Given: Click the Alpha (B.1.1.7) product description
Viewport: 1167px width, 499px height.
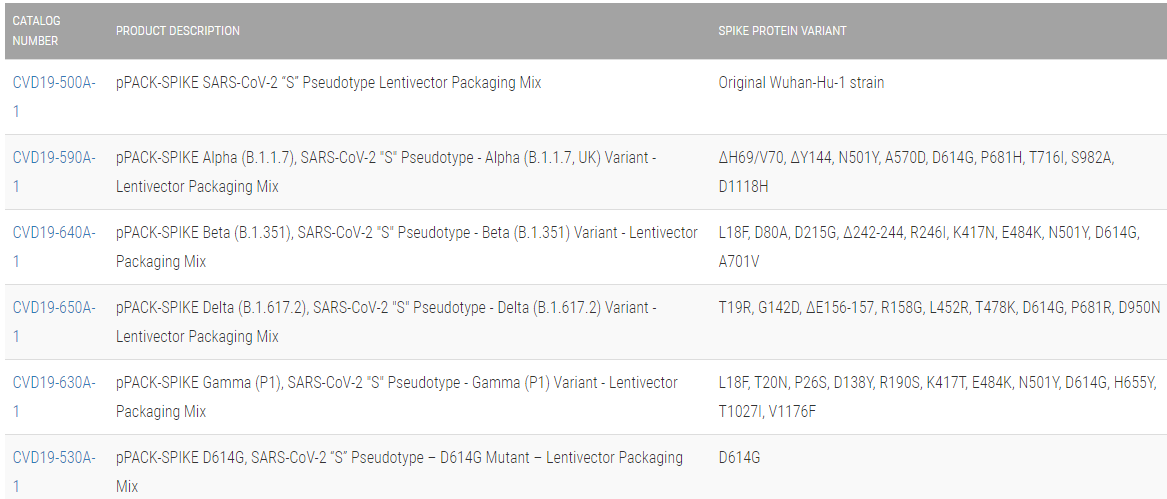Looking at the screenshot, I should tap(386, 172).
